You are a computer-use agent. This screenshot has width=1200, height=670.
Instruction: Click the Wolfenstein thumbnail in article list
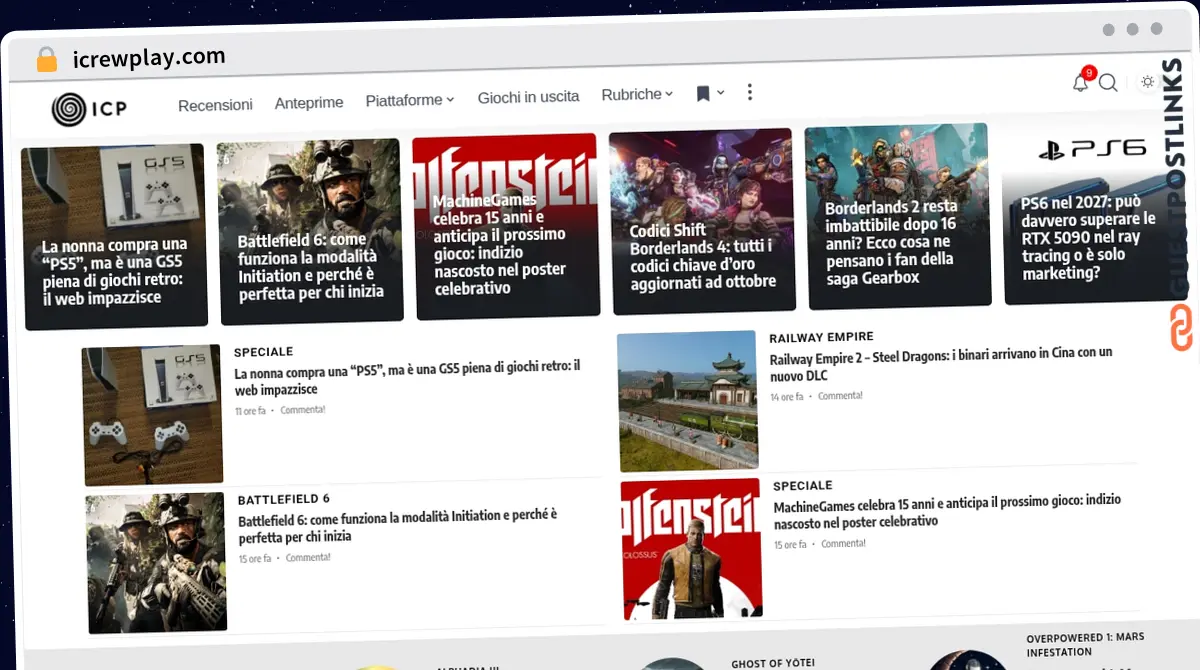tap(690, 549)
